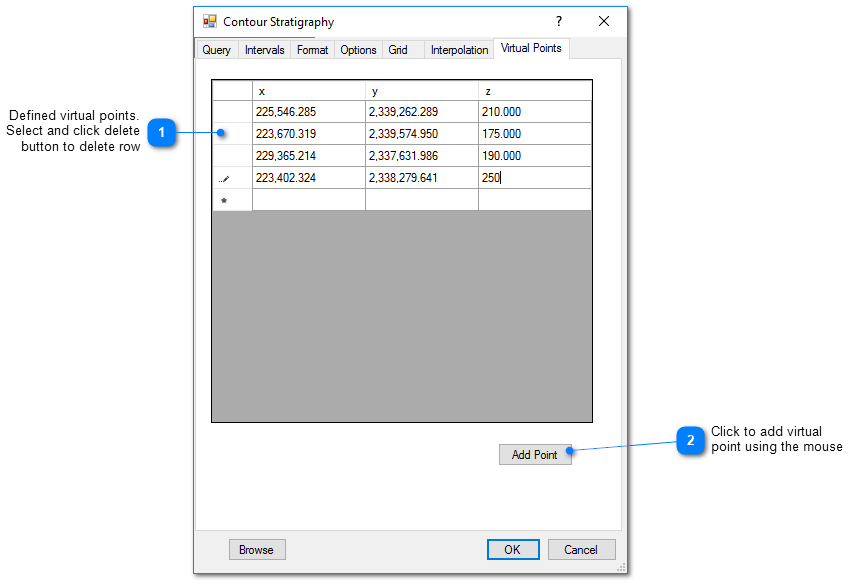
Task: Go to the Options tab
Action: [358, 50]
